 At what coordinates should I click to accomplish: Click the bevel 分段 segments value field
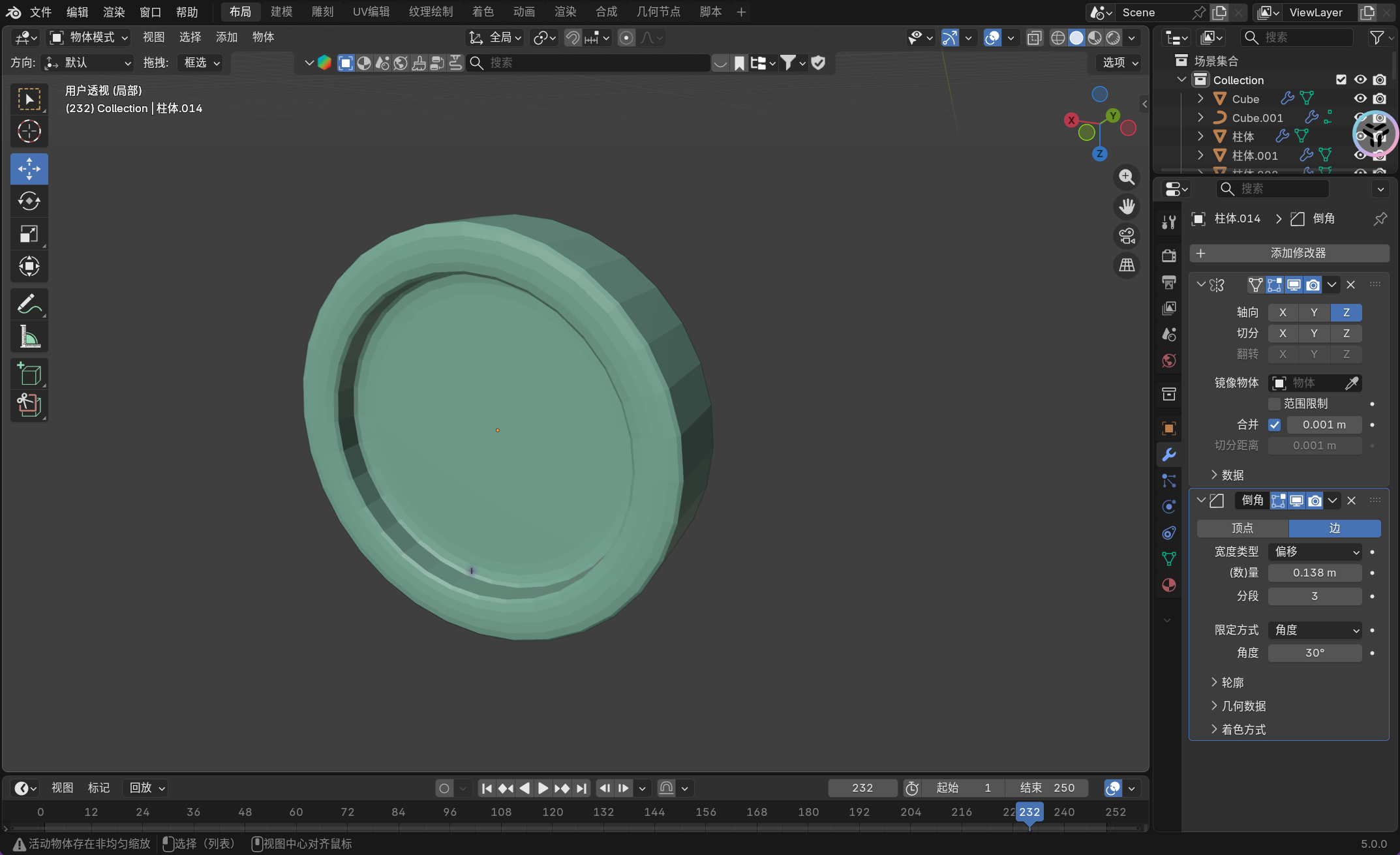(x=1314, y=596)
